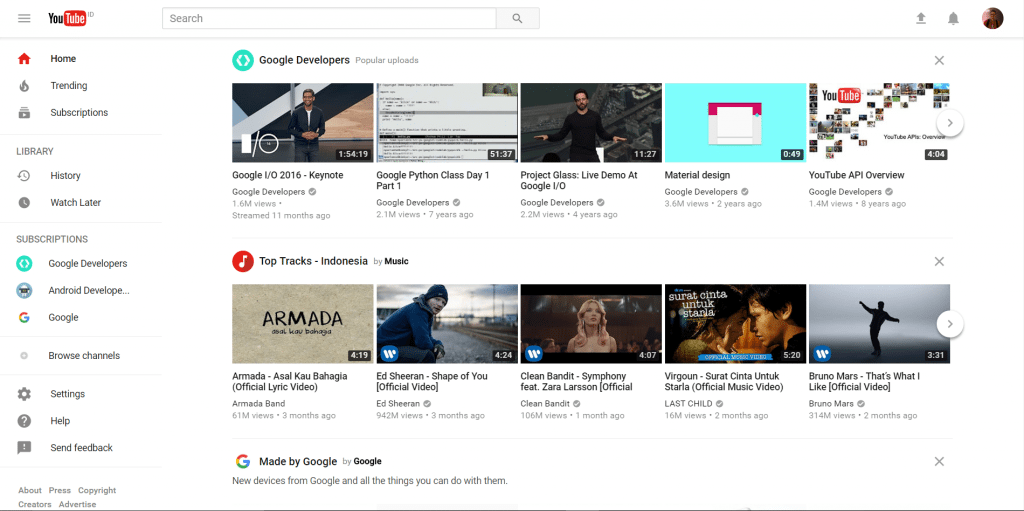Screen dimensions: 1024x511
Task: Click the Subscriptions sidebar icon
Action: click(24, 112)
